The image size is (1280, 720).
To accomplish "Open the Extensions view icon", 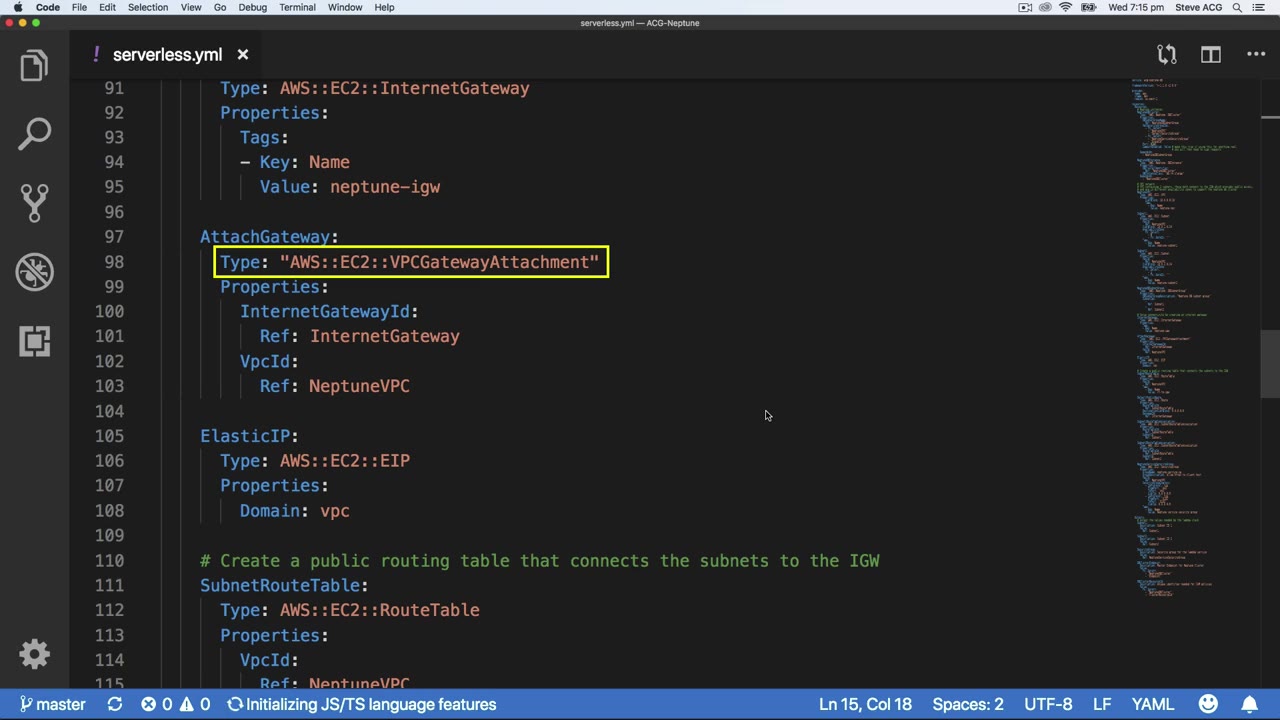I will 34,341.
